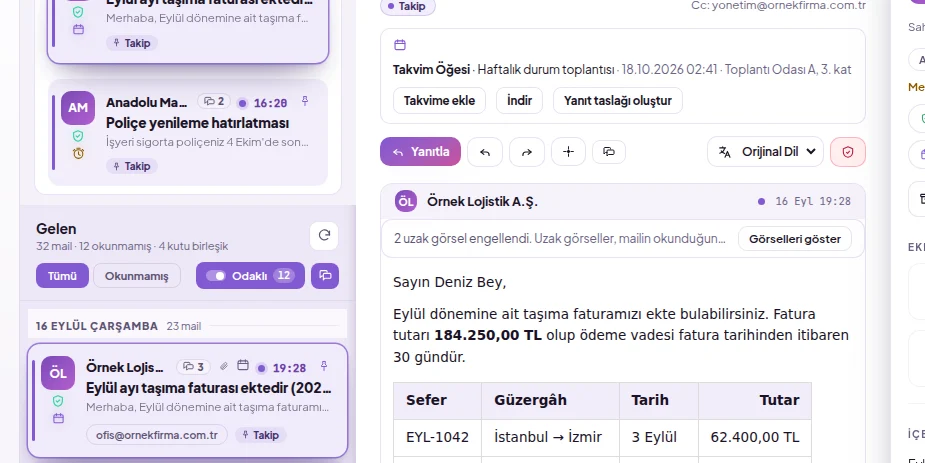The height and width of the screenshot is (463, 925).
Task: Click the Takip tag above the calendar card
Action: point(408,6)
